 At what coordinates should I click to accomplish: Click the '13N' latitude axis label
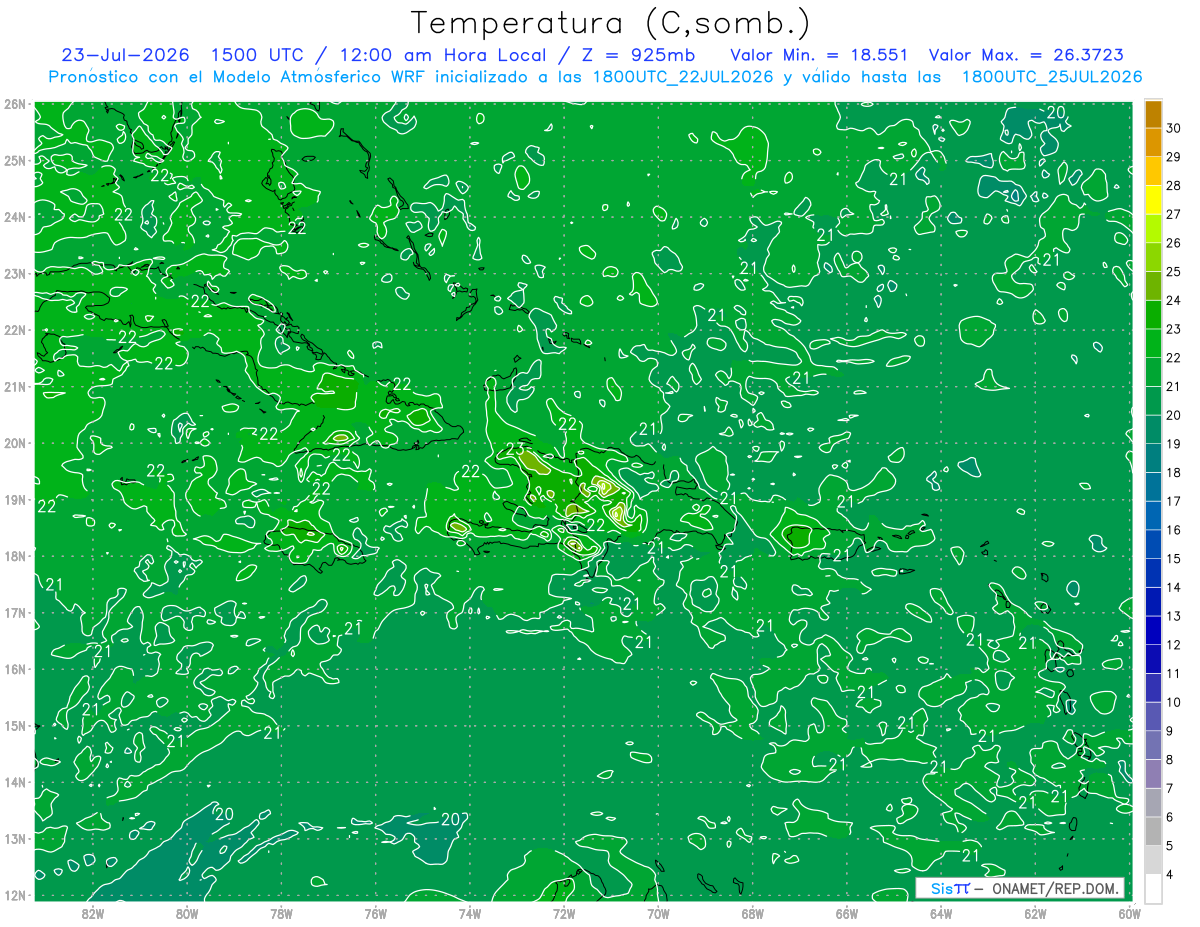(x=15, y=838)
